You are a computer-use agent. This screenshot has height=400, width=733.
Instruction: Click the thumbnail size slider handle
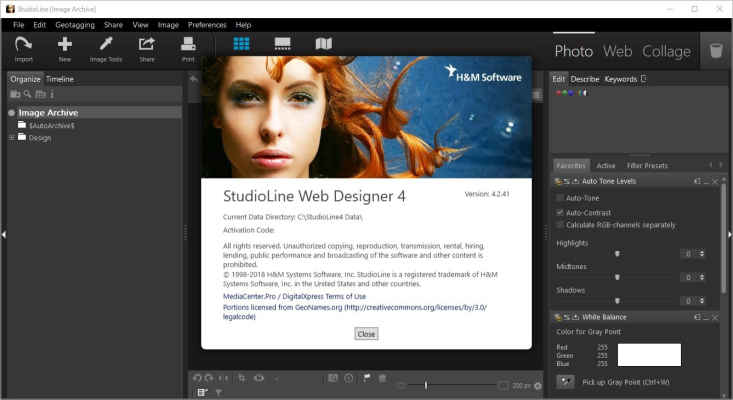click(x=426, y=386)
